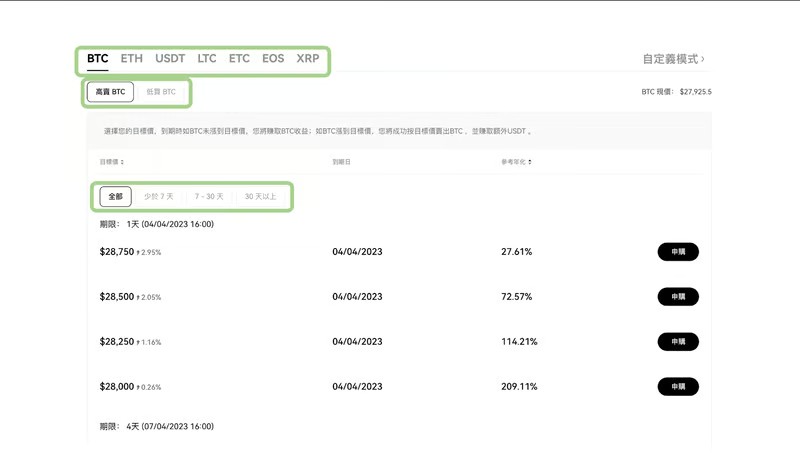
Task: Switch to the USDT tab
Action: pos(170,59)
